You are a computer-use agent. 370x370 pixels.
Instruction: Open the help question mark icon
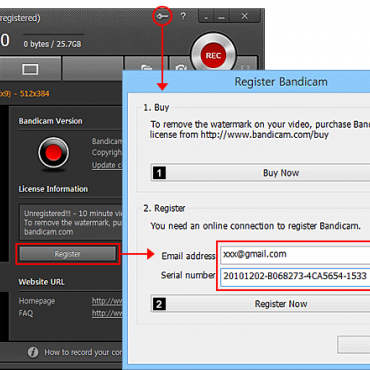click(x=183, y=16)
